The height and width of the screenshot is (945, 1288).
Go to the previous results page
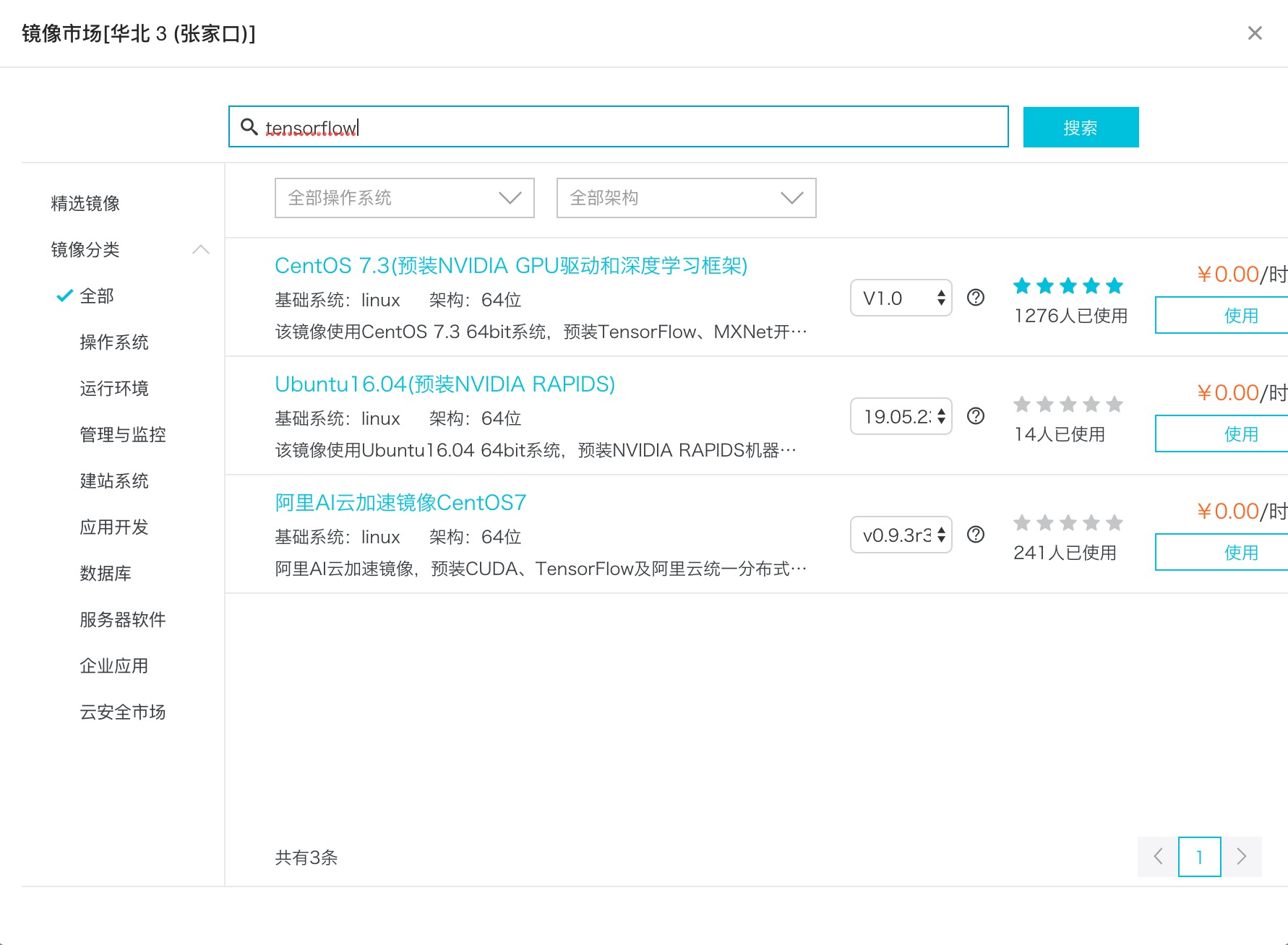click(x=1158, y=857)
